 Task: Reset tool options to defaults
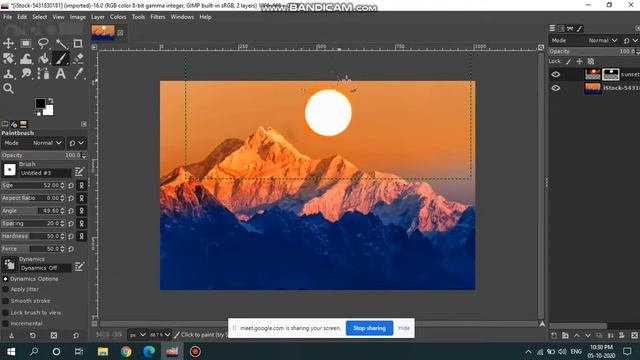(76, 335)
